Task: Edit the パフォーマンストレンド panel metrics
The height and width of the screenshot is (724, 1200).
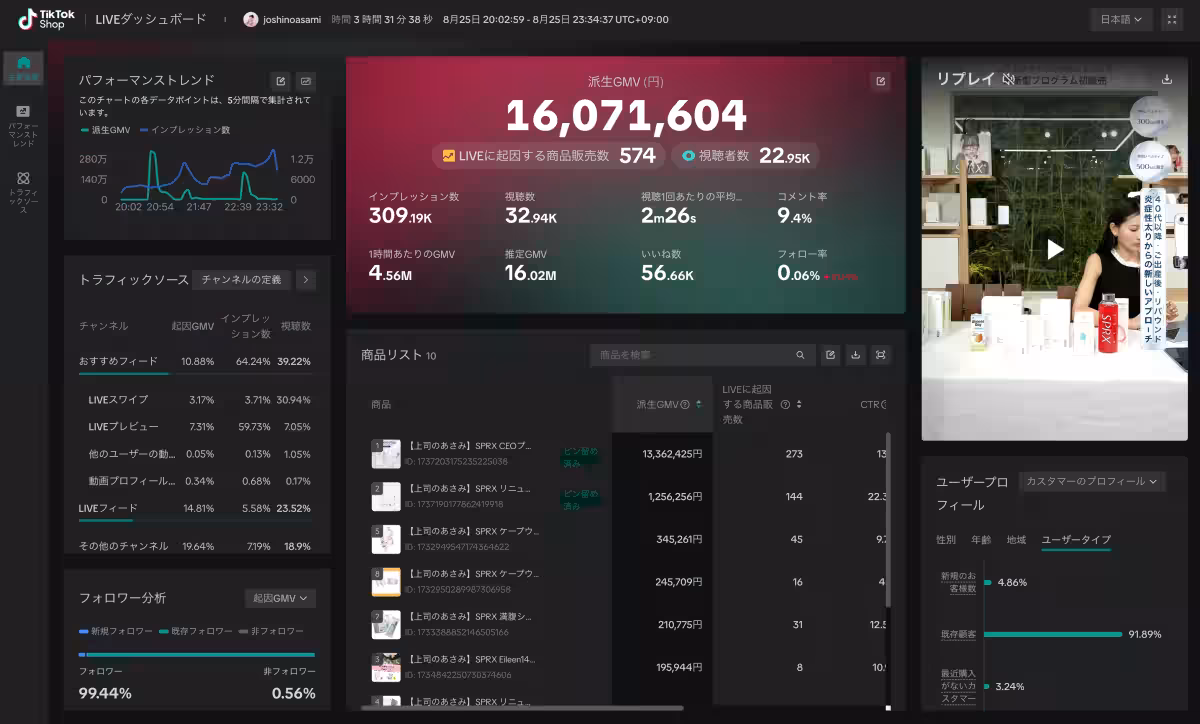Action: 281,81
